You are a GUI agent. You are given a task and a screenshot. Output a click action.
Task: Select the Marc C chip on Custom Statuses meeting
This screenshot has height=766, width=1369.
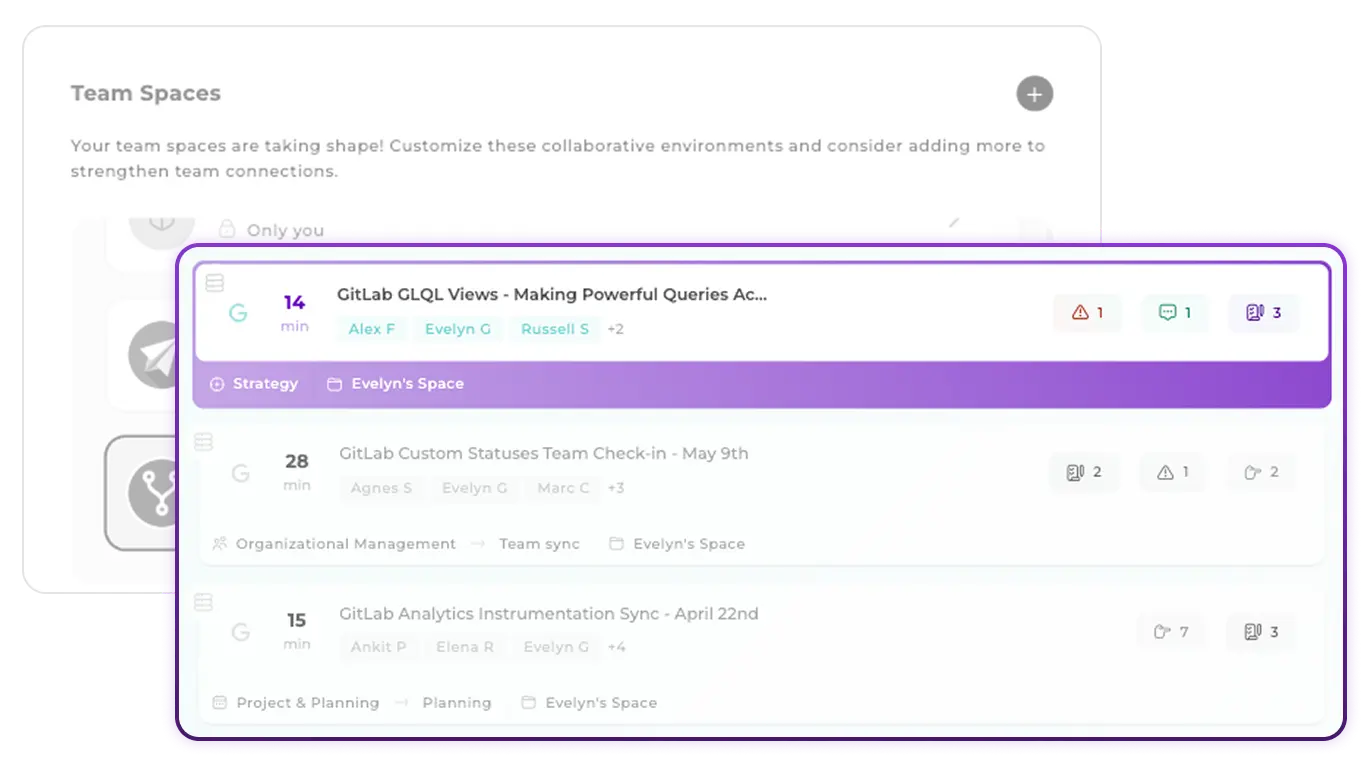pos(563,488)
